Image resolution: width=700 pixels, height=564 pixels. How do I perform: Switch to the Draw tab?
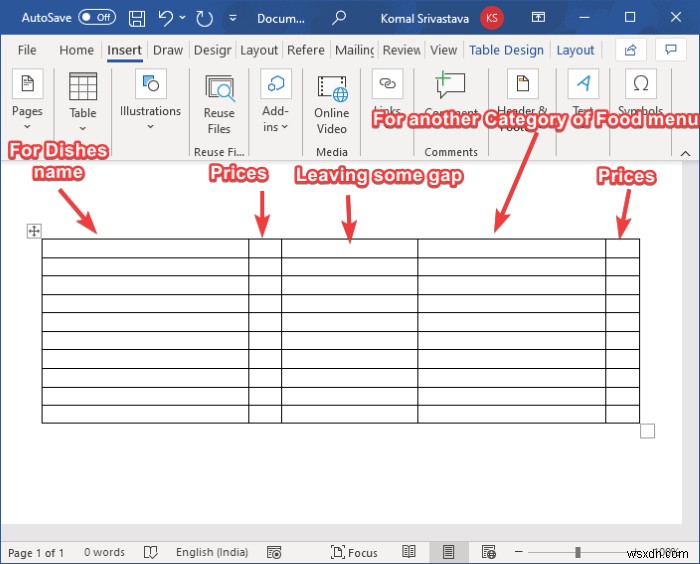[168, 50]
